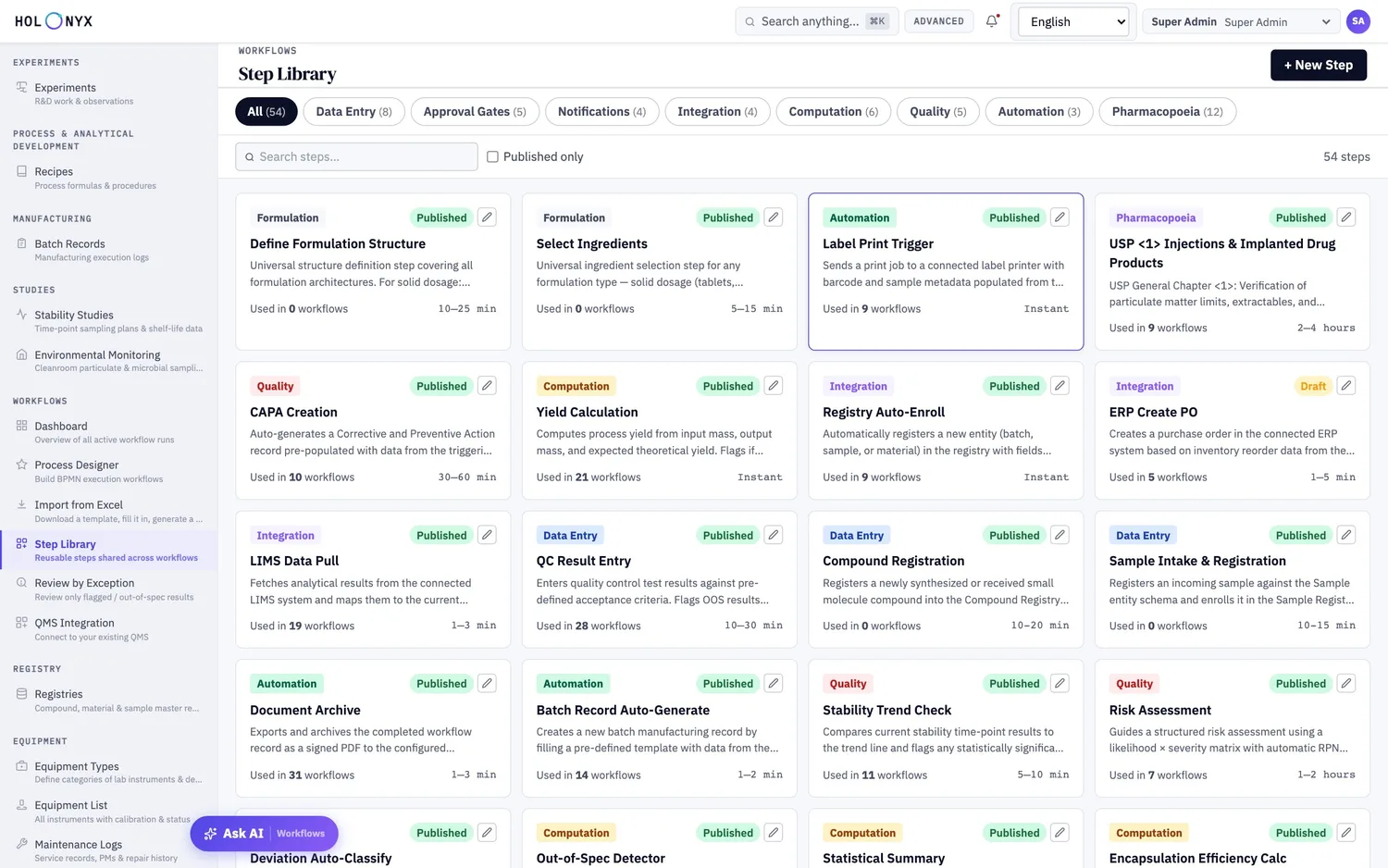Edit the Batch Record Auto-Generate step

pos(774,684)
